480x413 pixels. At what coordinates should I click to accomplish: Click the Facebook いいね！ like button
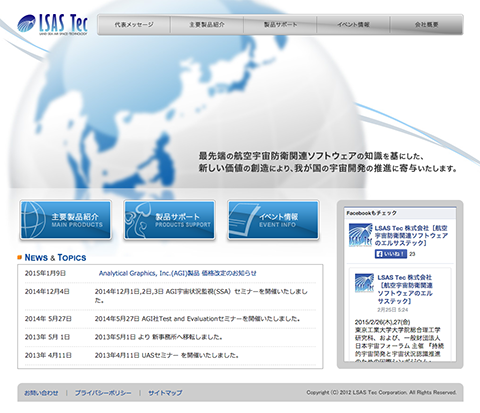[391, 254]
